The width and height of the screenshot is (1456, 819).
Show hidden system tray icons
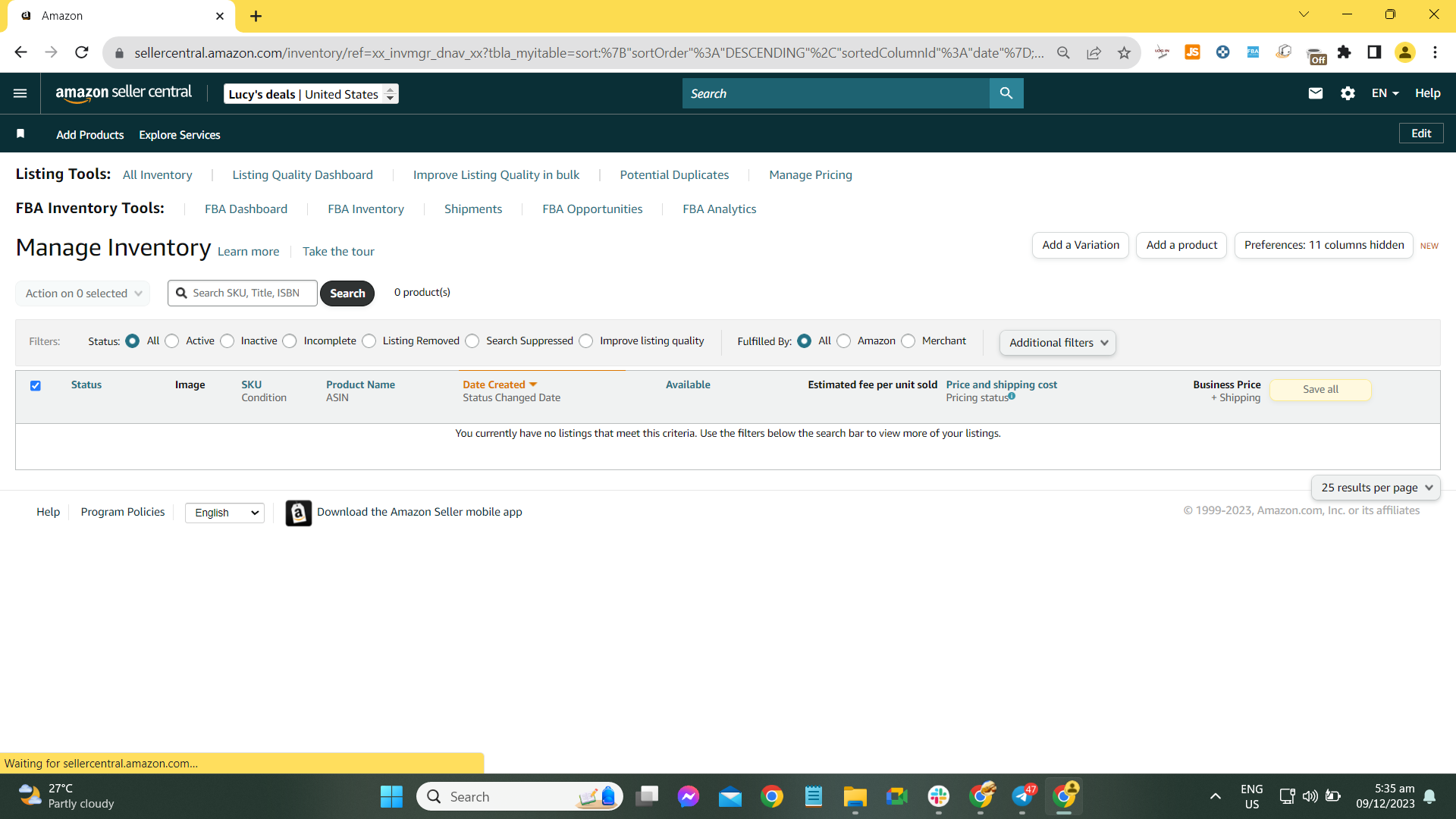point(1215,796)
